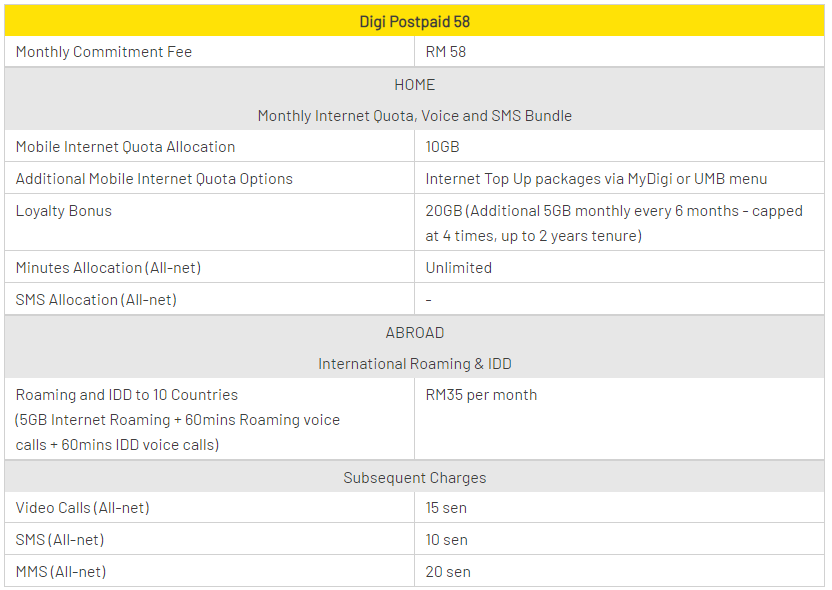Click the RM 58 fee value
Viewport: 832px width, 590px height.
pos(446,52)
